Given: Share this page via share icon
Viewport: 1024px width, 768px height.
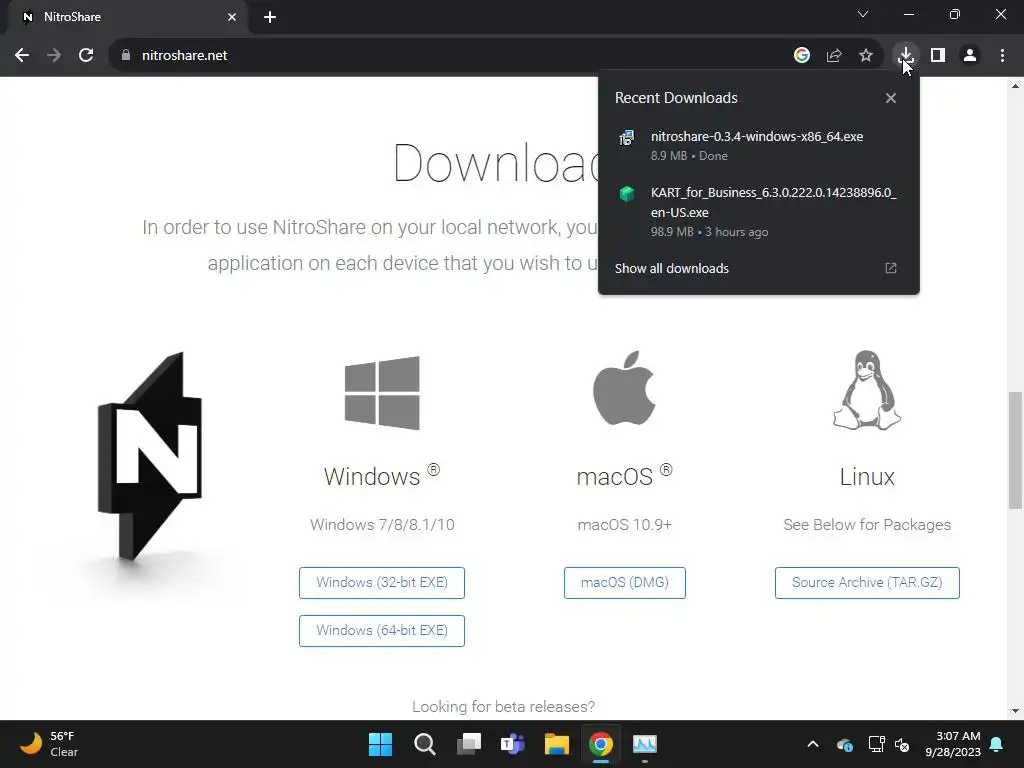Looking at the screenshot, I should (x=834, y=56).
